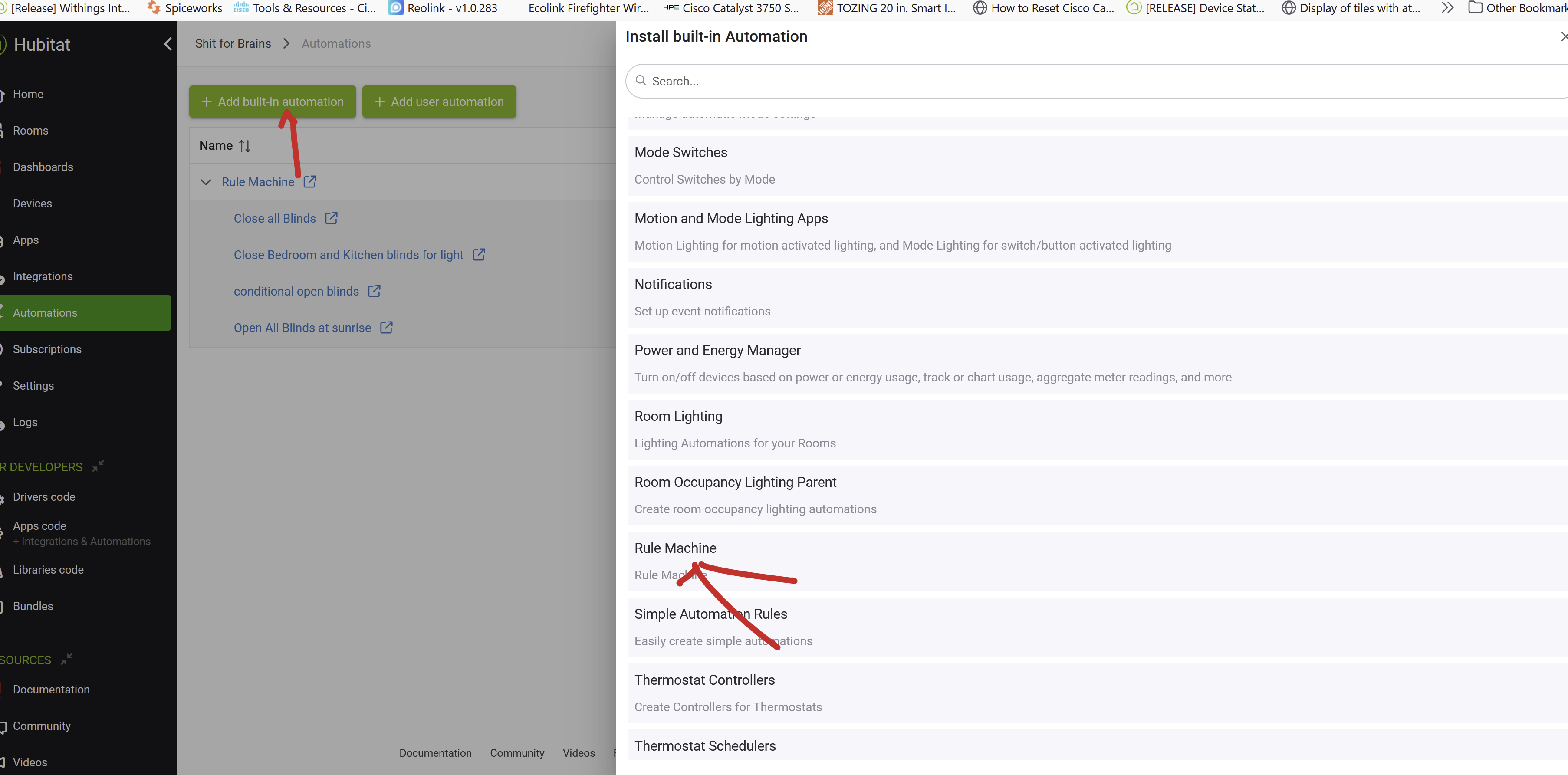Install Thermostat Controllers
Viewport: 1568px width, 775px height.
(x=1098, y=693)
